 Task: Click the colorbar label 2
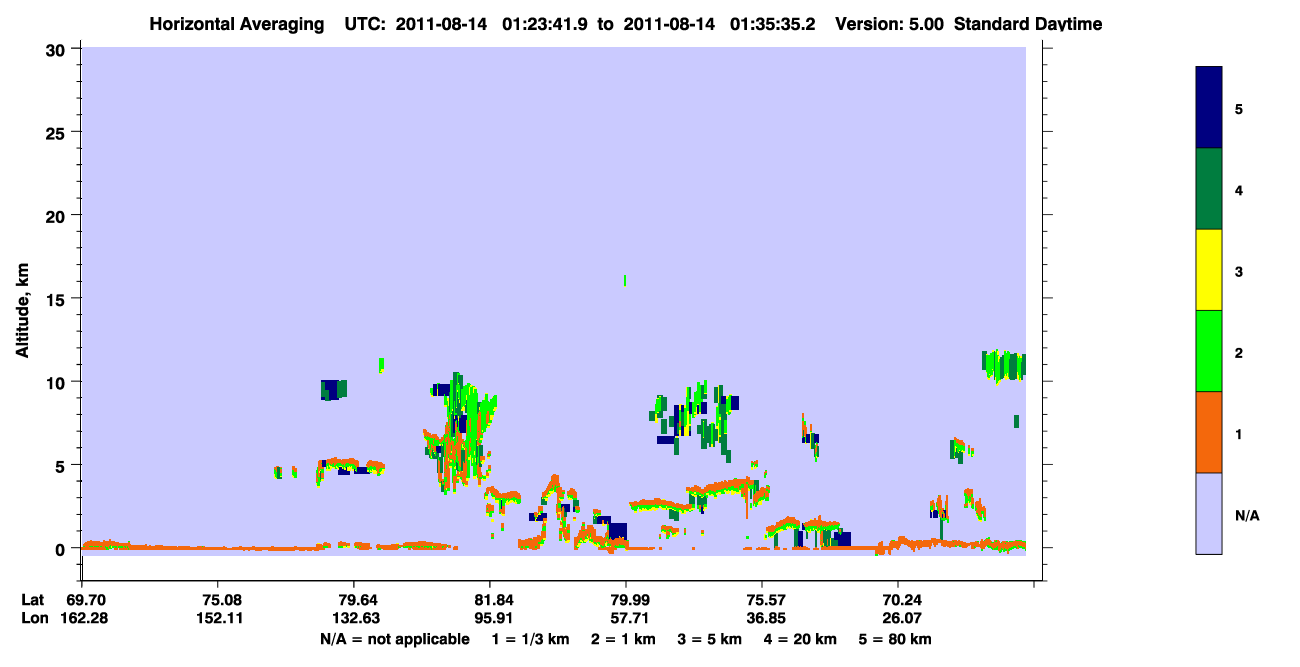[x=1239, y=353]
